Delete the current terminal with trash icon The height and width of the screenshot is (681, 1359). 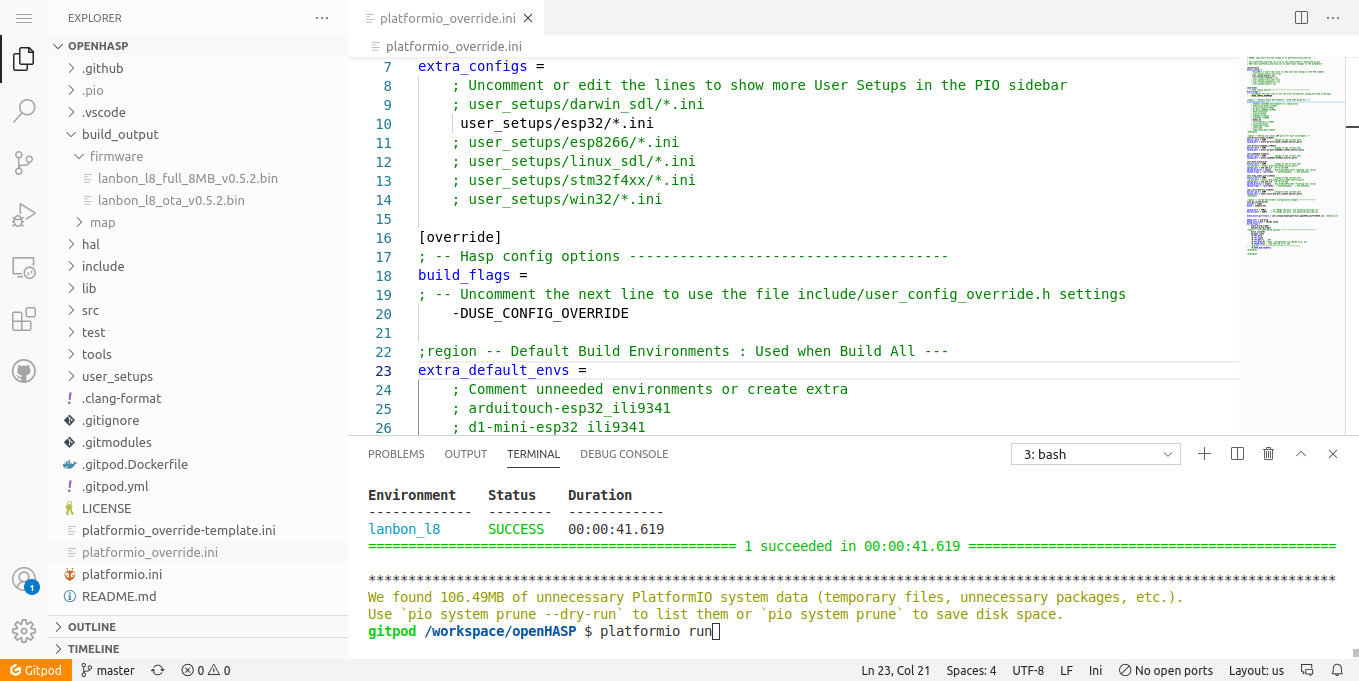point(1268,454)
